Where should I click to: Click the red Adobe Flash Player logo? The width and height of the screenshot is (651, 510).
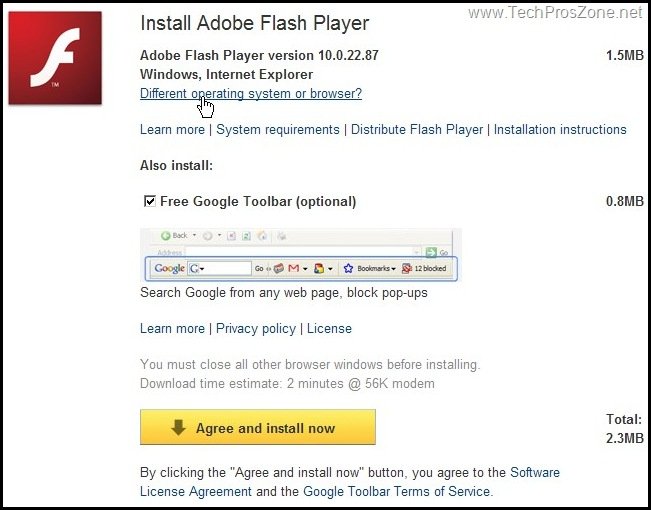click(x=55, y=58)
